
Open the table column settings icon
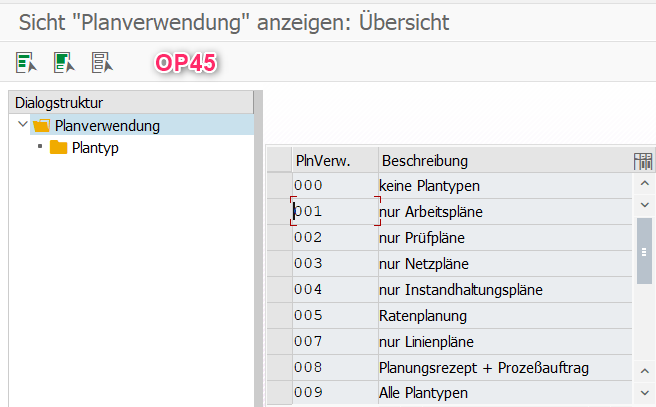tap(643, 161)
